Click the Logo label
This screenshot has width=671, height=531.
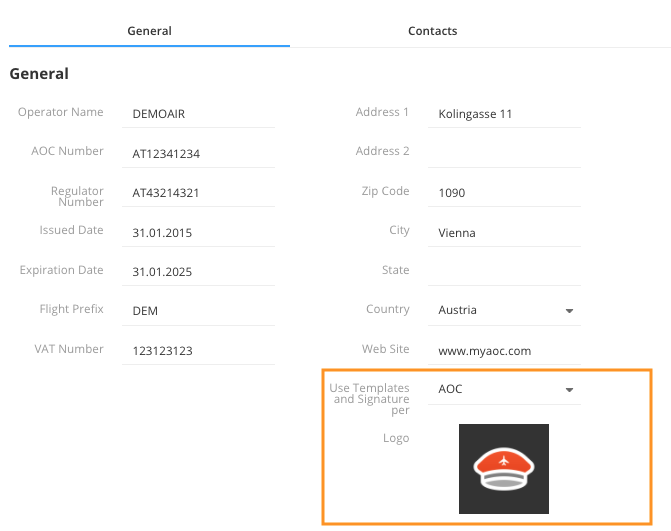[x=396, y=438]
